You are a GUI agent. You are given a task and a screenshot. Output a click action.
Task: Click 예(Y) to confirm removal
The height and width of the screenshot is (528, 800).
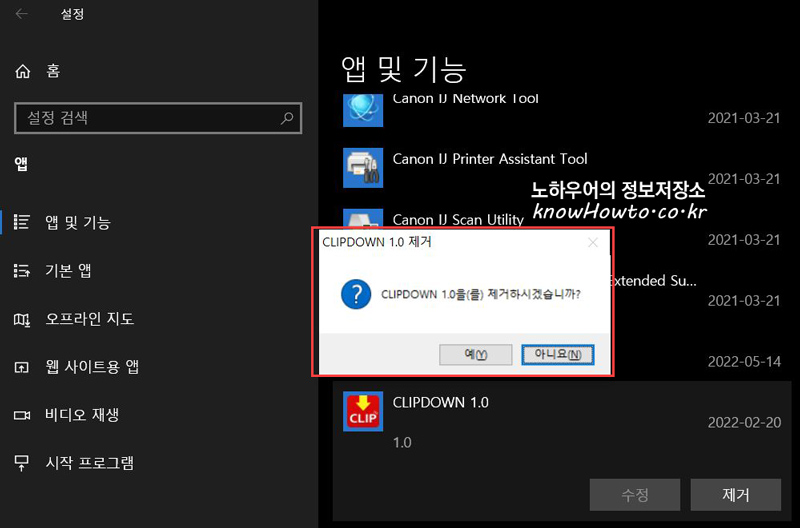476,355
